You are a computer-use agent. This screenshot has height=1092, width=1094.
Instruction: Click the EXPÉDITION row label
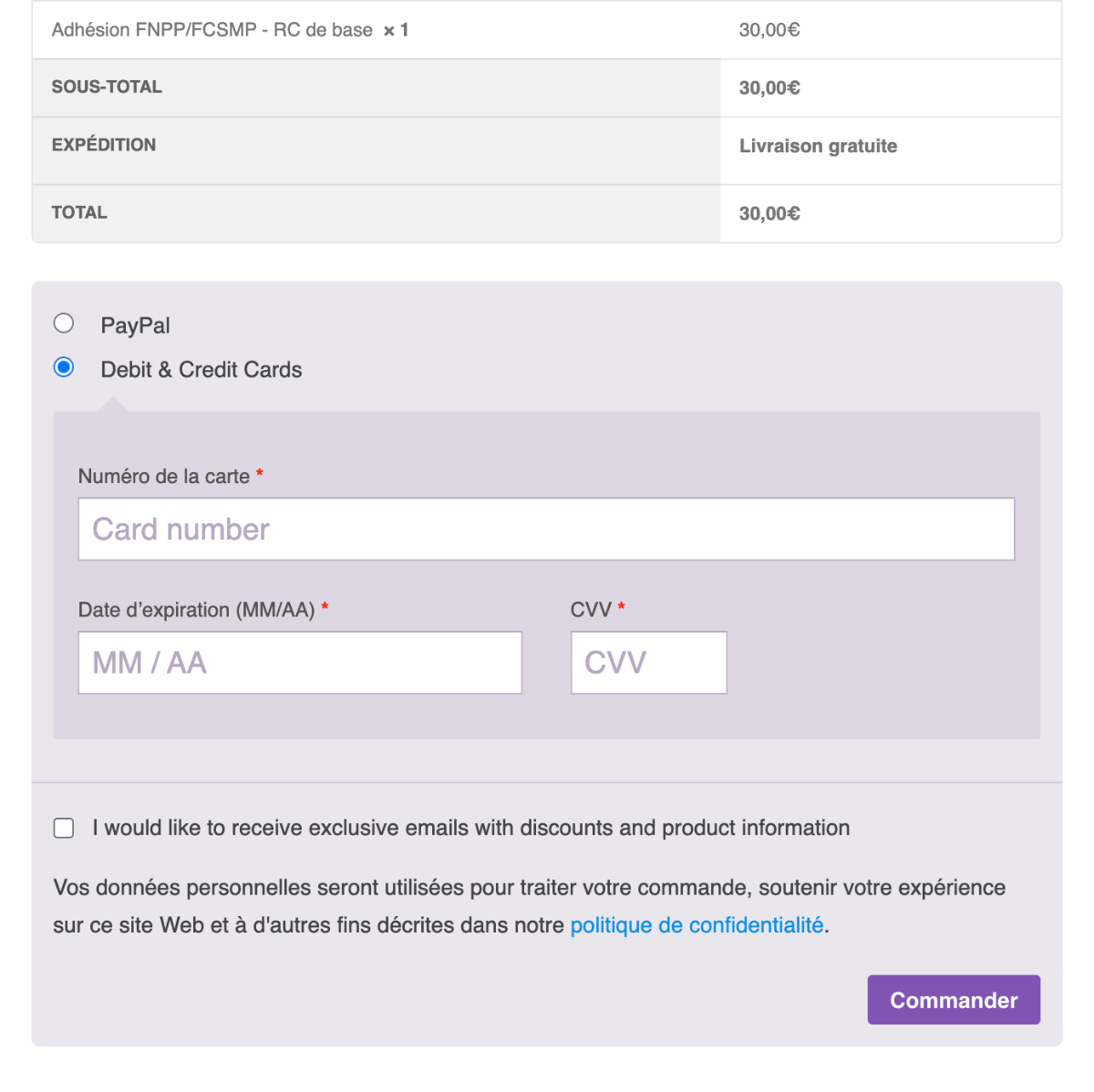pyautogui.click(x=104, y=145)
